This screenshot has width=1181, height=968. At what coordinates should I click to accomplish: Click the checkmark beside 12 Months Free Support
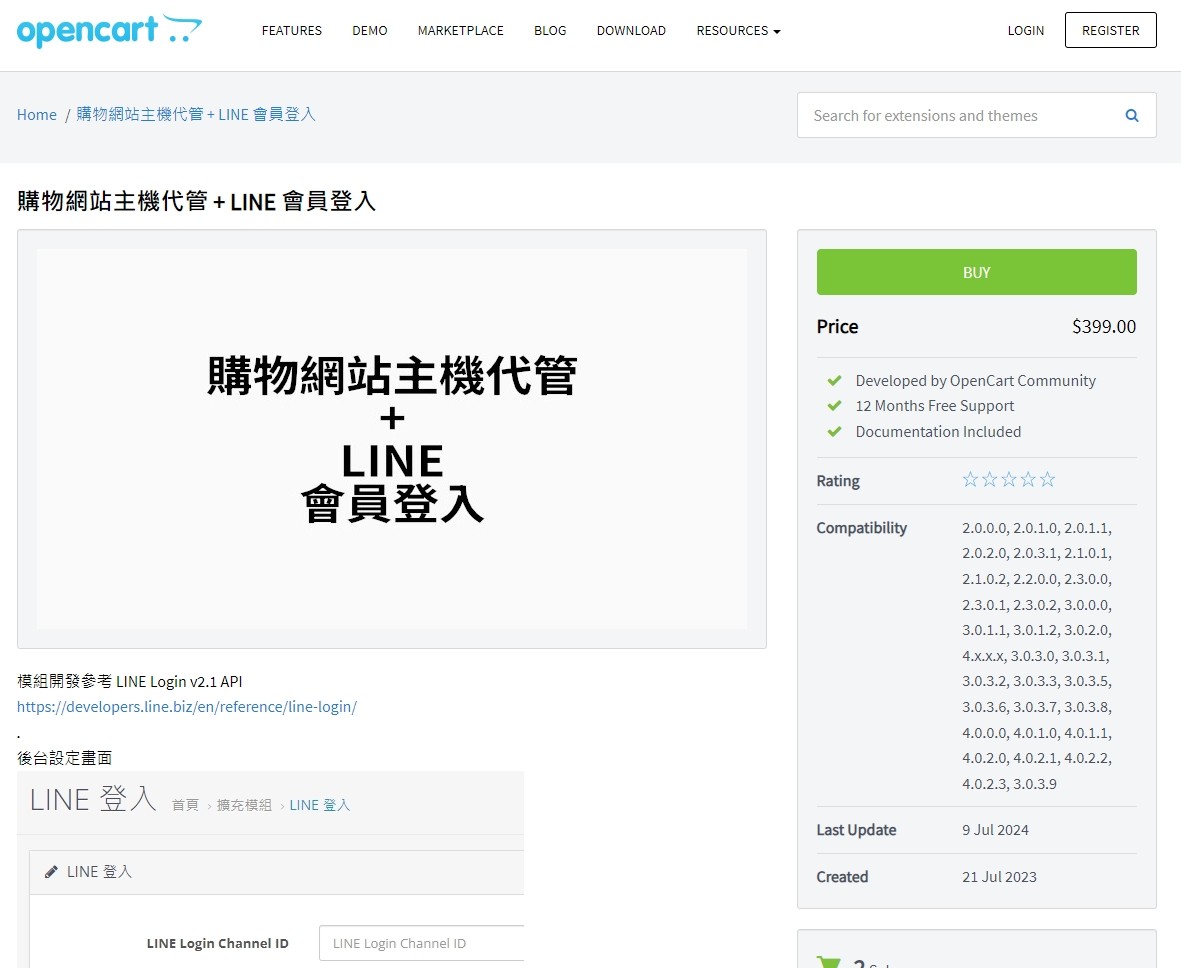[835, 406]
